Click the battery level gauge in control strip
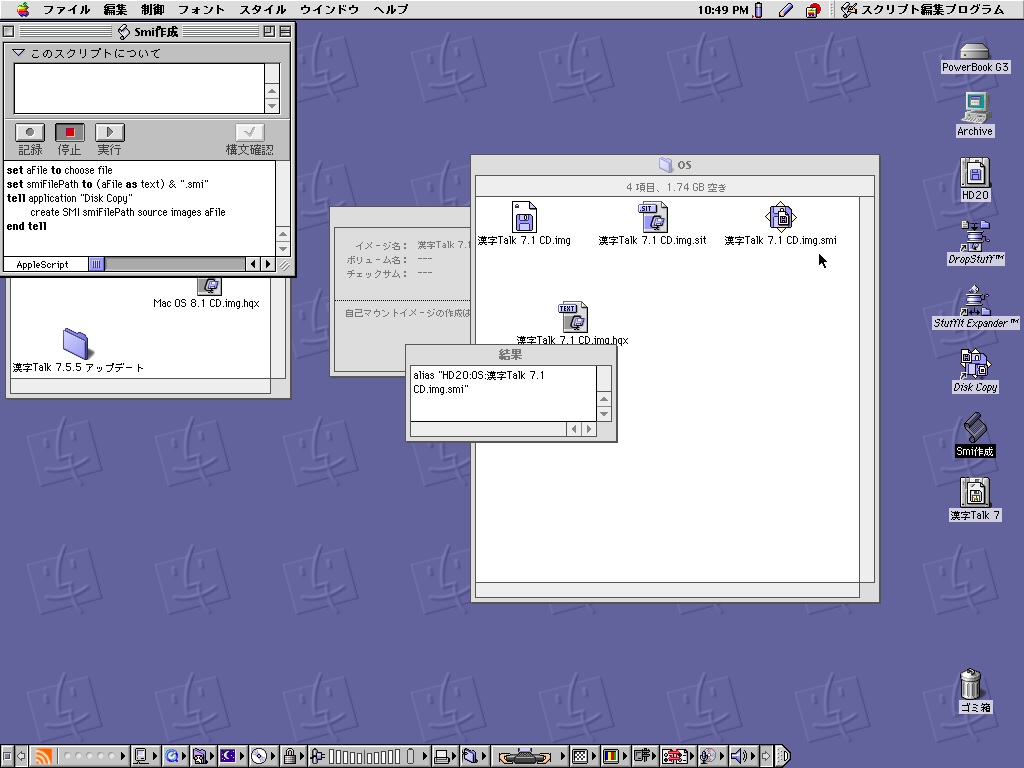The image size is (1024, 768). click(x=364, y=756)
